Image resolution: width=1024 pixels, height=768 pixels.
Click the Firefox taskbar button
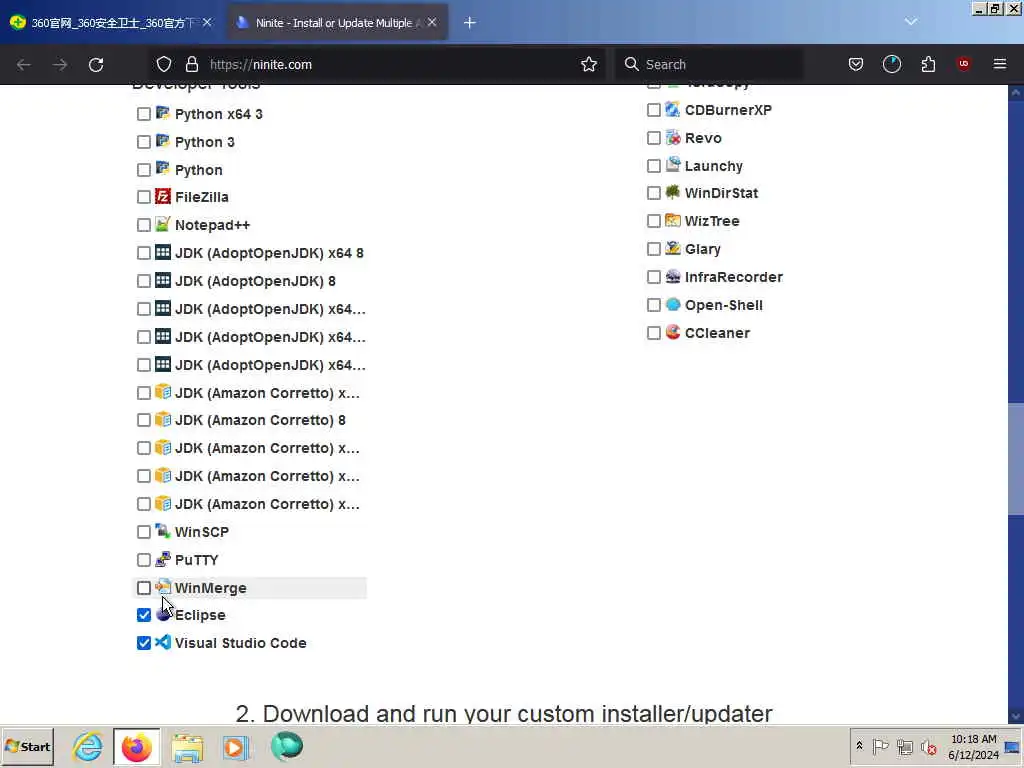pyautogui.click(x=136, y=747)
